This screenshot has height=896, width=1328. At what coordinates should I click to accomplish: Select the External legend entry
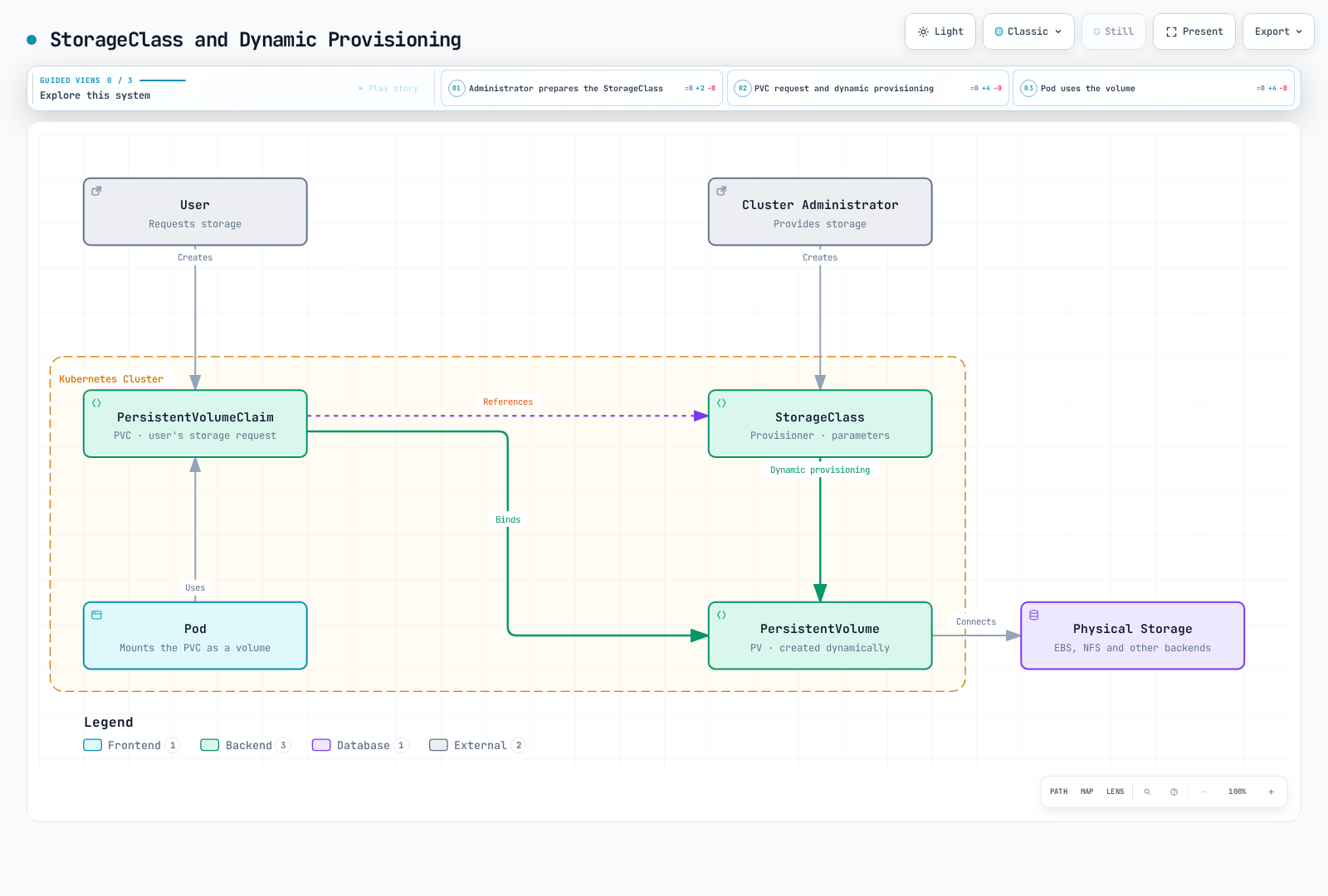pyautogui.click(x=477, y=745)
